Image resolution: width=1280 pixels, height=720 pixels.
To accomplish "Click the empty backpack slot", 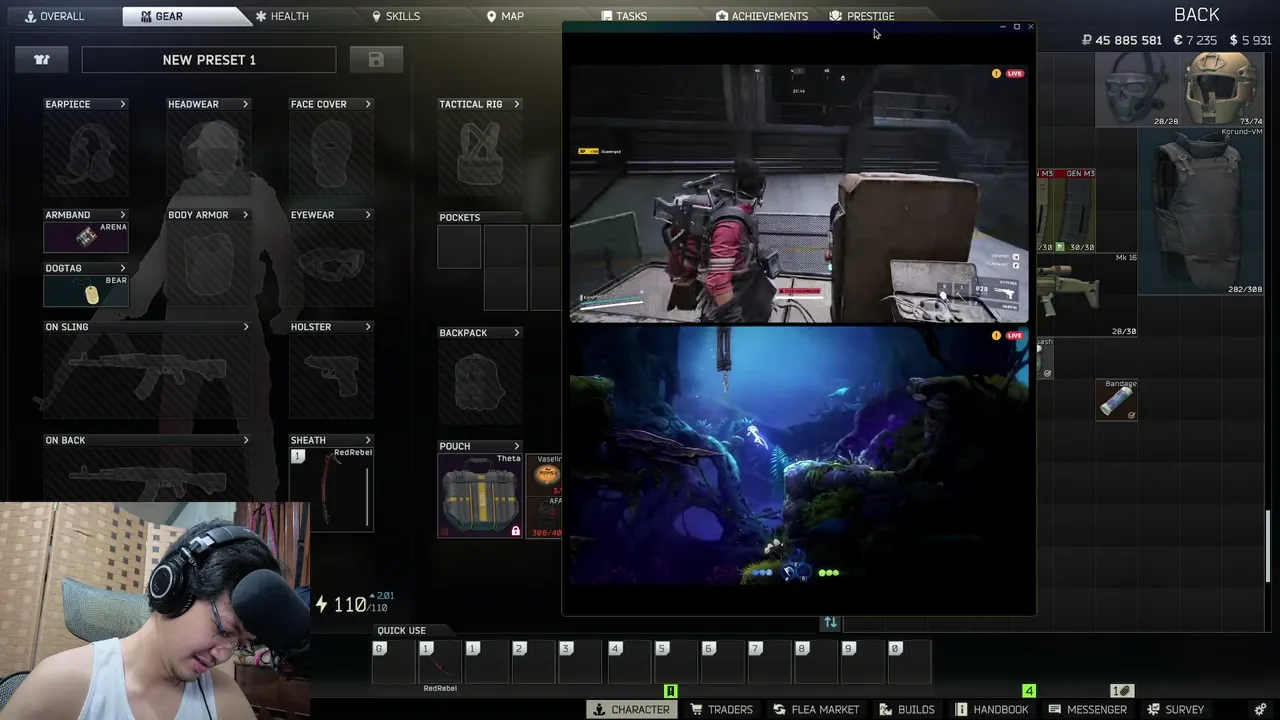I will pos(480,381).
